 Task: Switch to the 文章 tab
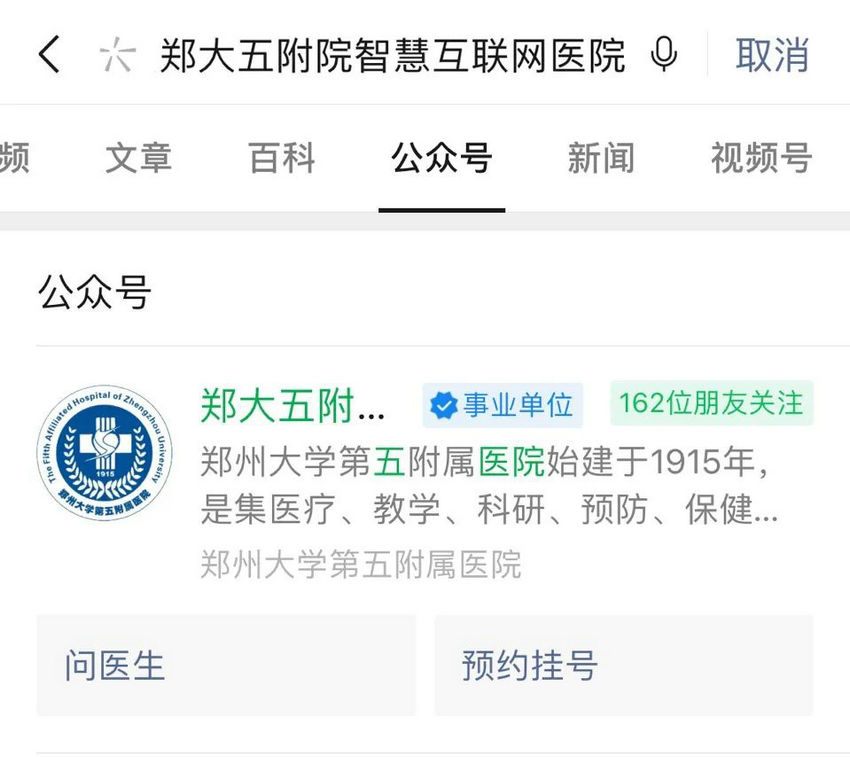[x=138, y=158]
